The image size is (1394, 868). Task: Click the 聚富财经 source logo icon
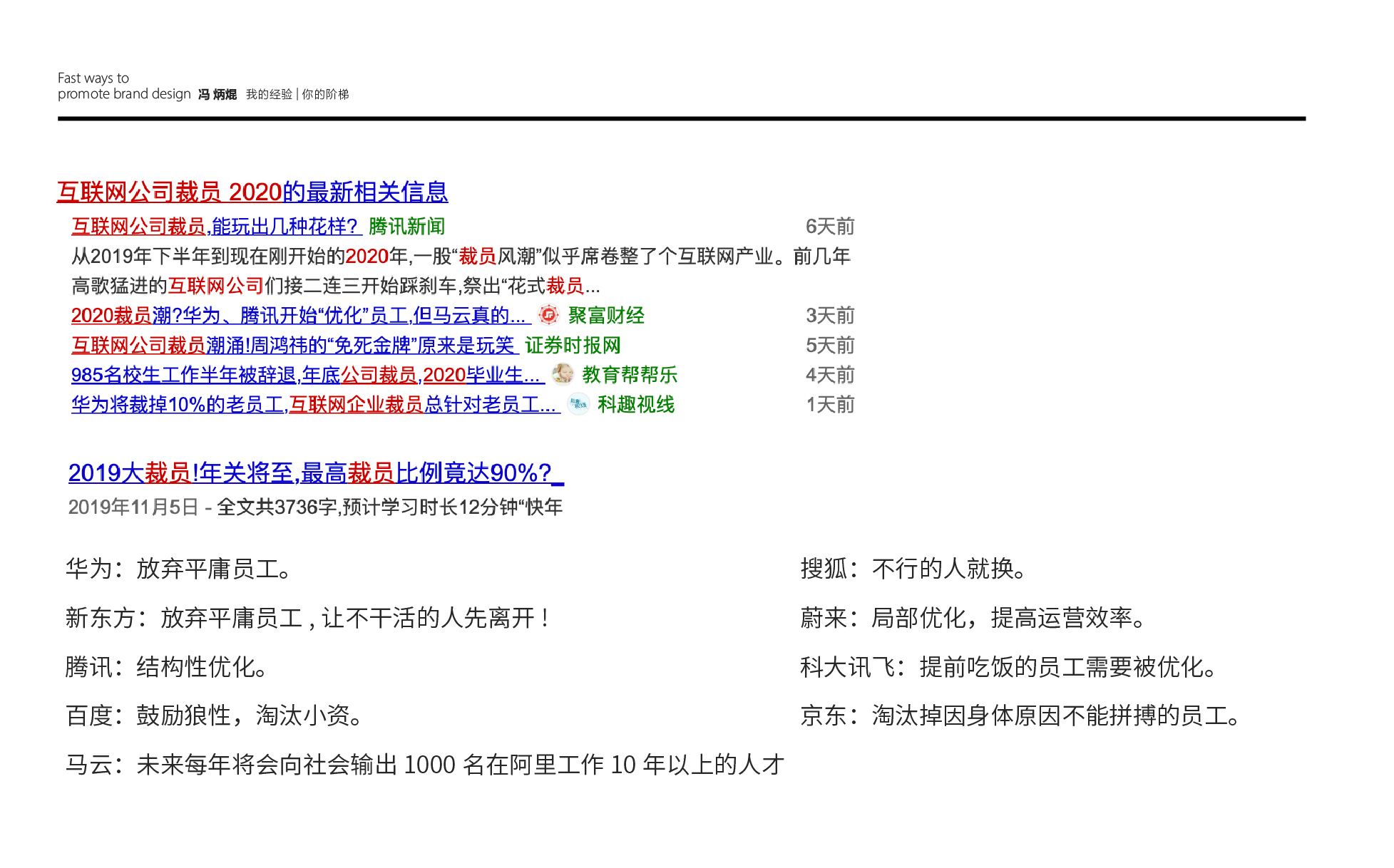(548, 315)
